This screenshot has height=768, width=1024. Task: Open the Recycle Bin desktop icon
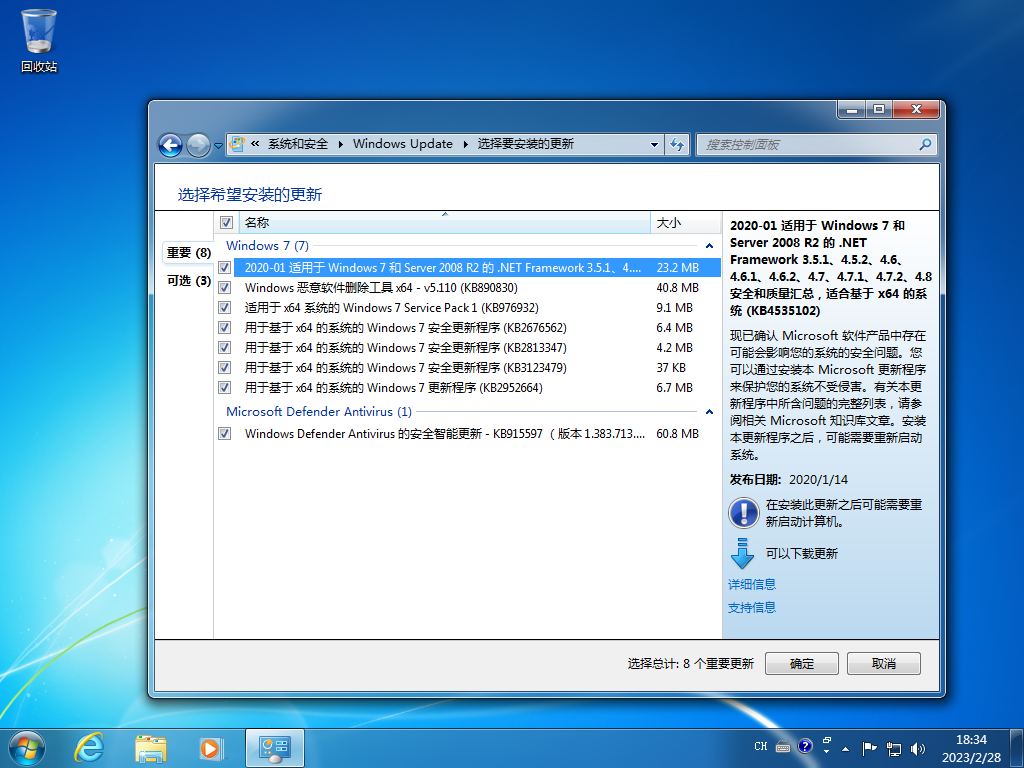(x=39, y=40)
